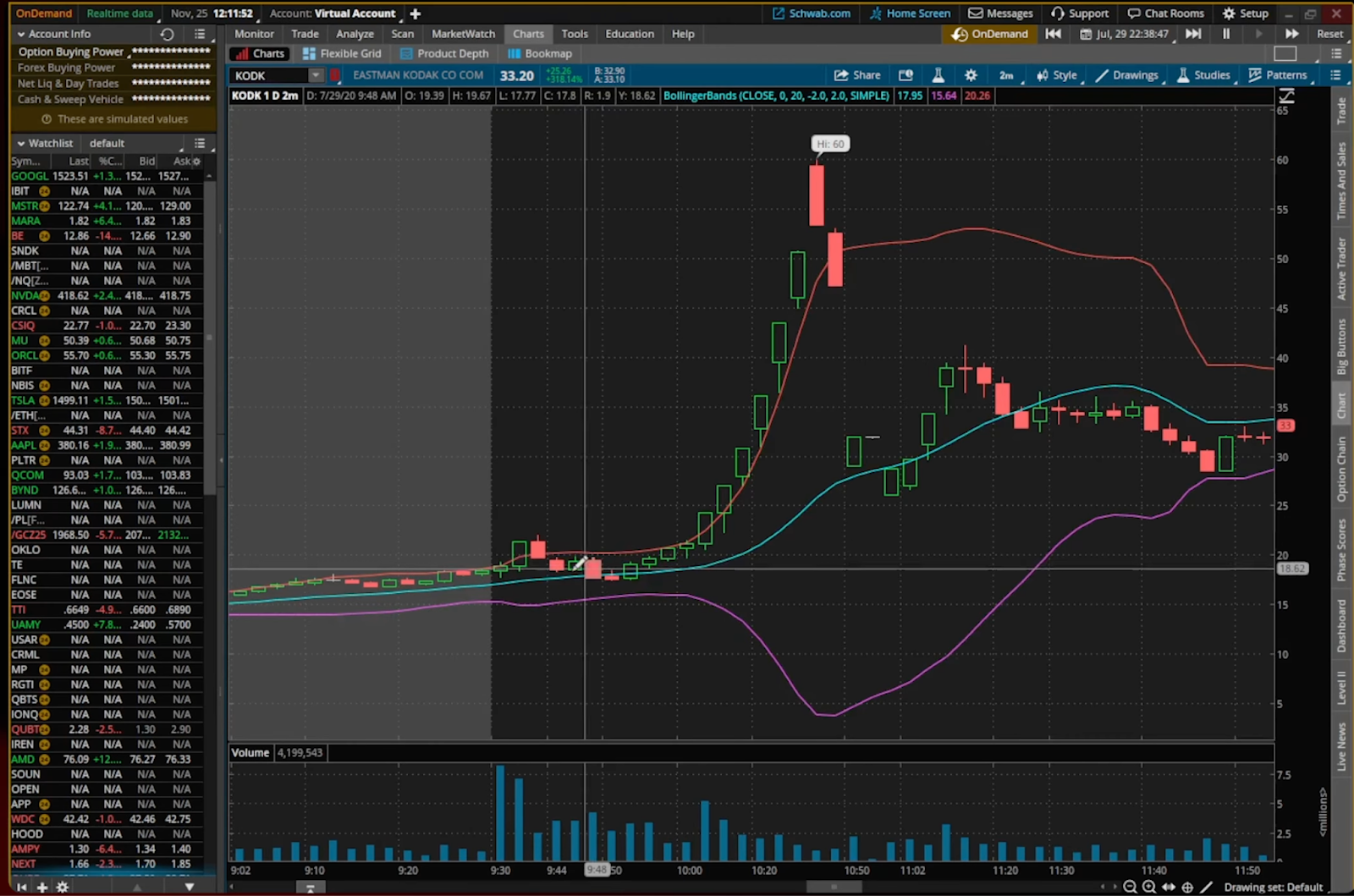Collapse the Watchlist section
1354x896 pixels.
coord(21,143)
